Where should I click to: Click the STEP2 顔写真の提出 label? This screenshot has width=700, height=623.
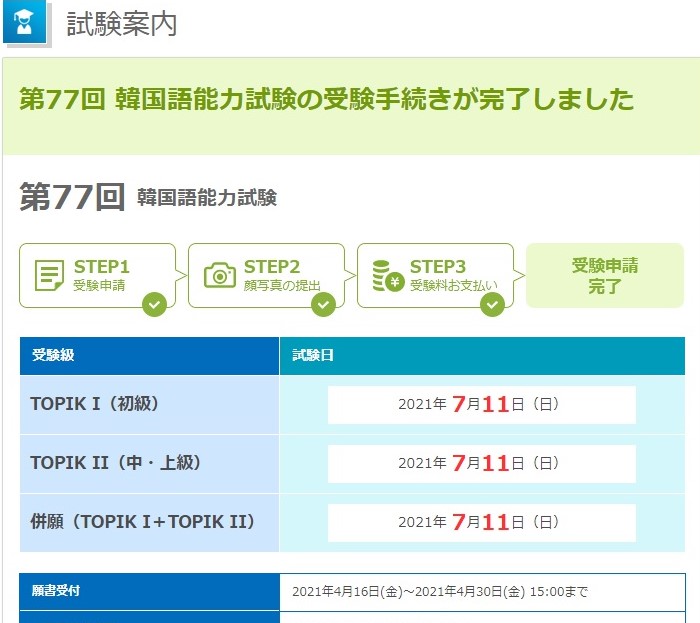pos(282,275)
